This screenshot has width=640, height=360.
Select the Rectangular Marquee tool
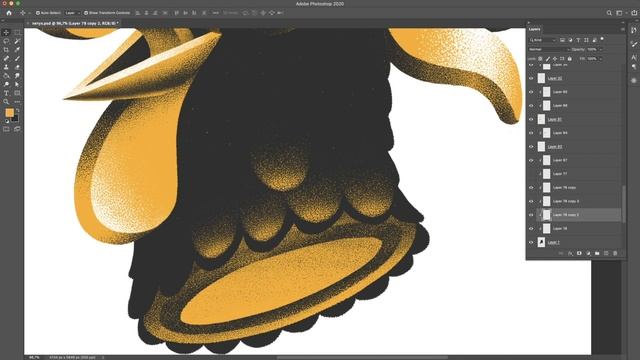(17, 32)
